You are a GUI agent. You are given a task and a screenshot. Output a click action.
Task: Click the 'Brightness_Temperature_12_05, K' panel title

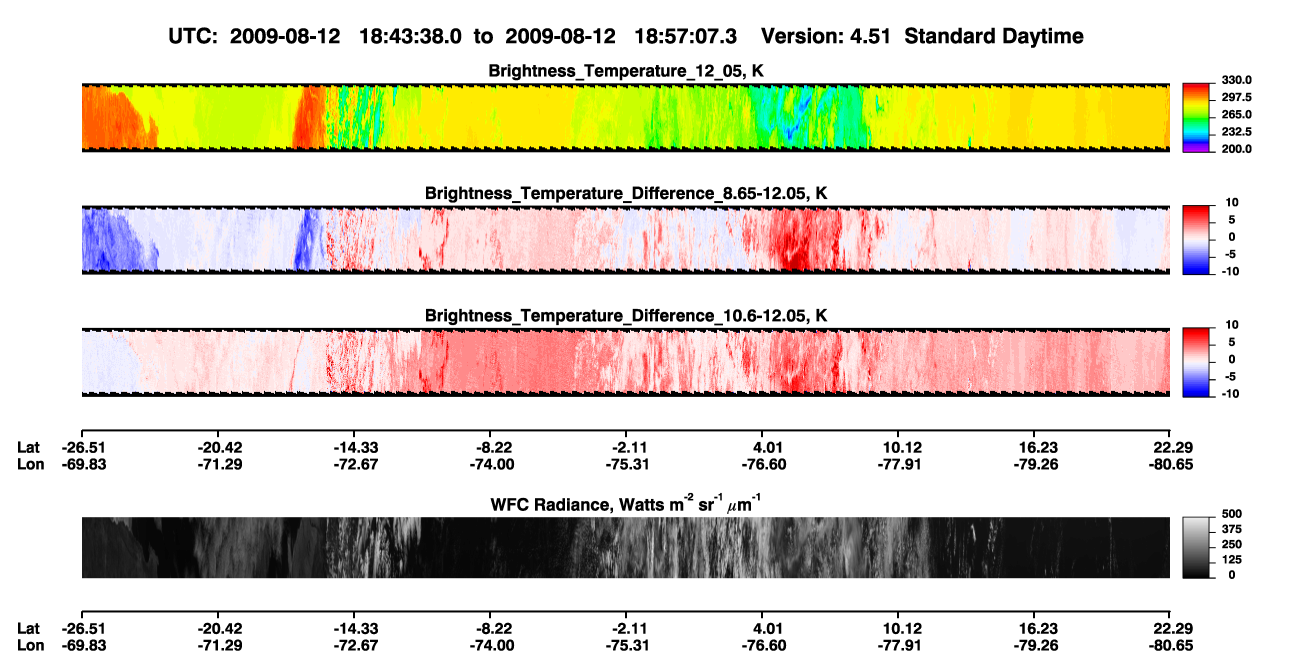pyautogui.click(x=626, y=71)
